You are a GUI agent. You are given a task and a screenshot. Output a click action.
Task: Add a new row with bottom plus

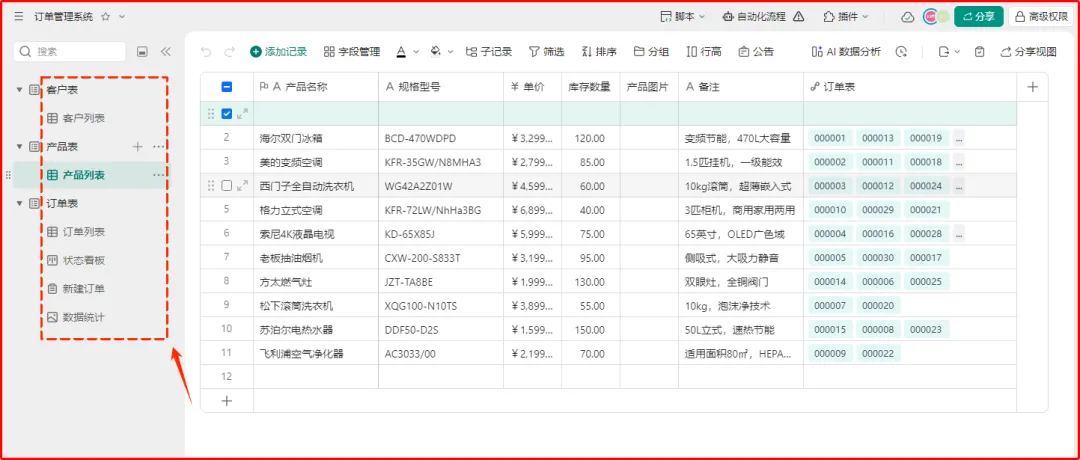click(226, 401)
